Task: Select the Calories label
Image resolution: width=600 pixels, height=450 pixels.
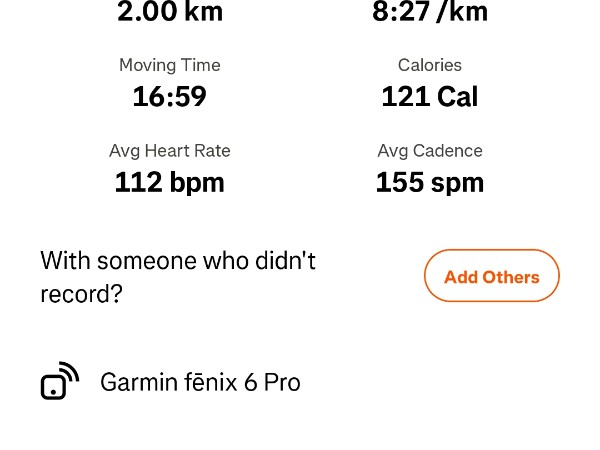Action: coord(430,65)
